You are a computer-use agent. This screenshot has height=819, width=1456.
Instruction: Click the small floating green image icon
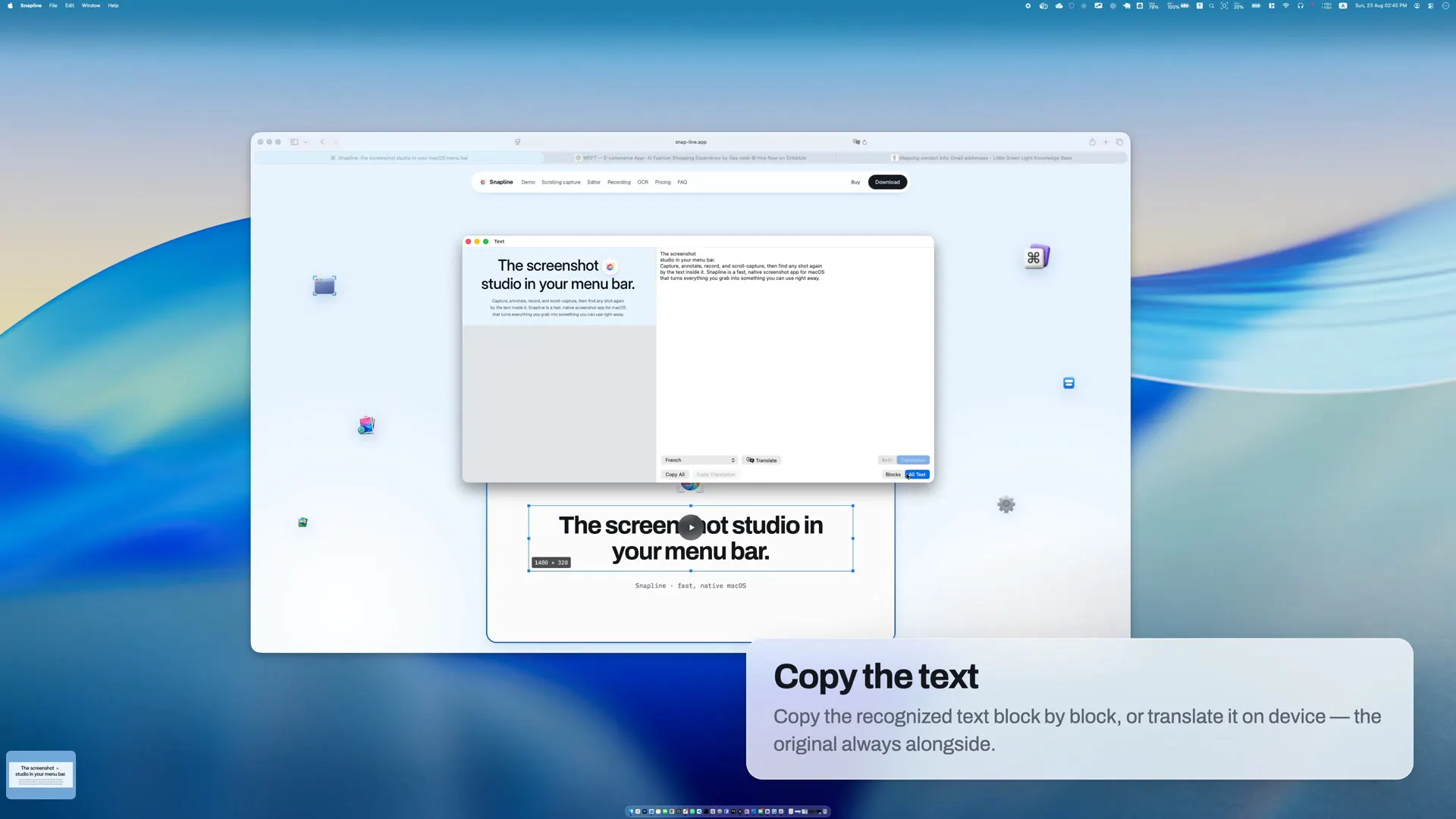pyautogui.click(x=303, y=522)
